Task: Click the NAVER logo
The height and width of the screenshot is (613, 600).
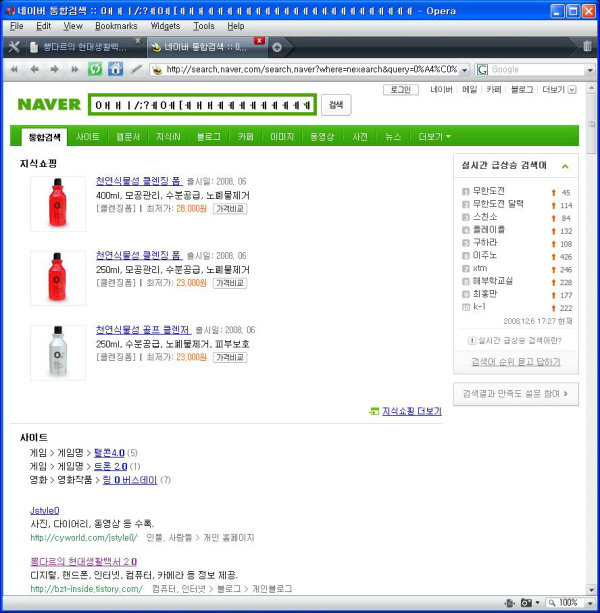Action: pyautogui.click(x=49, y=105)
